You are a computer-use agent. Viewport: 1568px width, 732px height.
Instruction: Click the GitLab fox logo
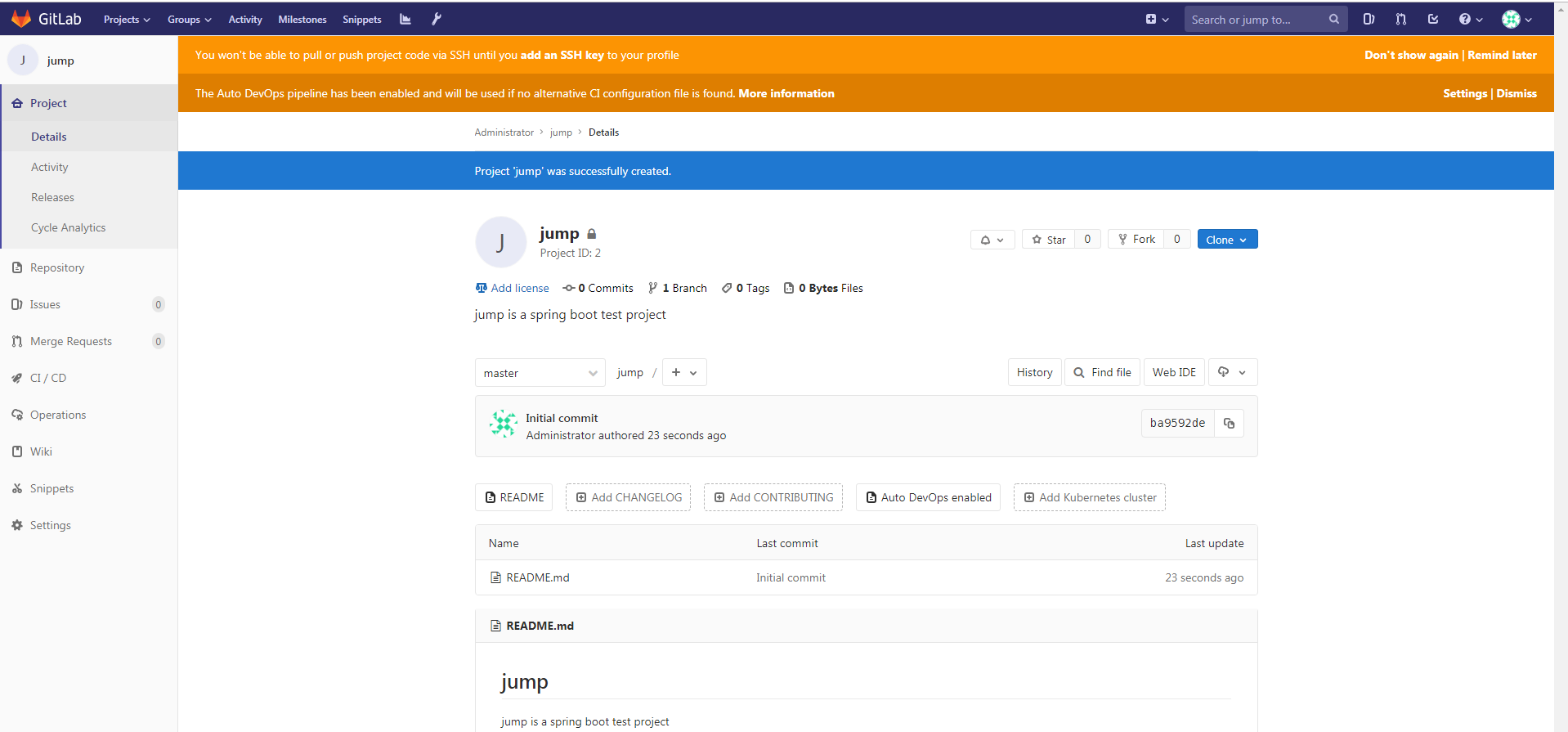21,19
